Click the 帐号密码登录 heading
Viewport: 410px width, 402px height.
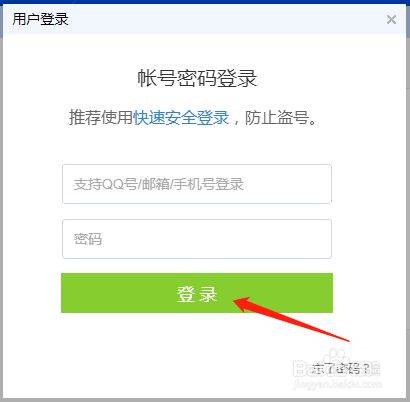[x=197, y=79]
